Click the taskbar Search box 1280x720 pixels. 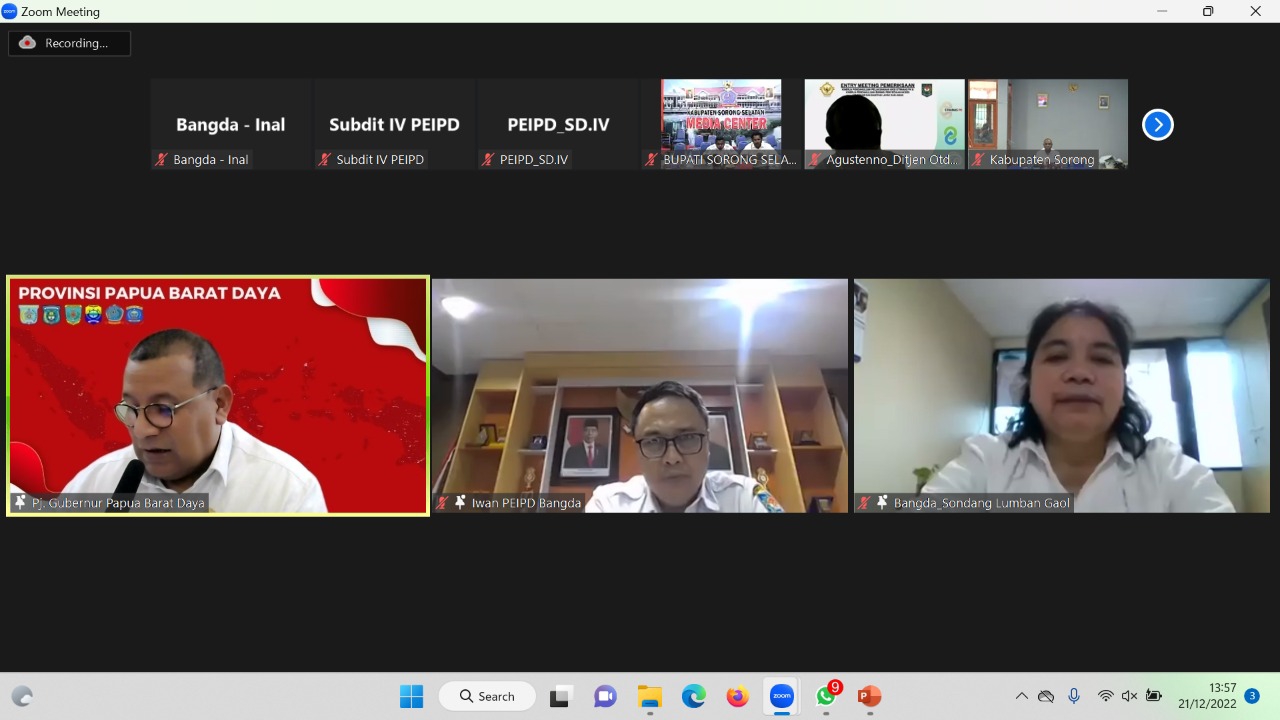(x=487, y=696)
